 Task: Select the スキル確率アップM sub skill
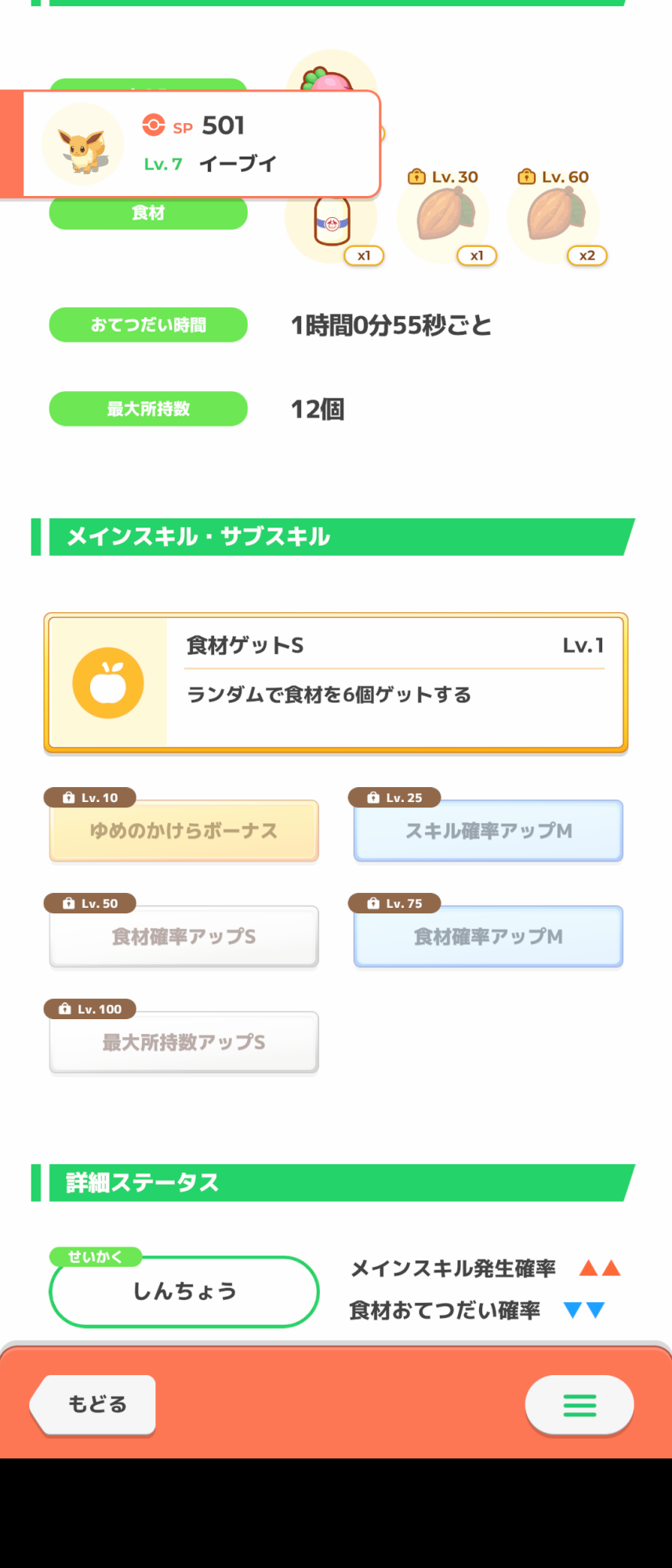tap(489, 831)
